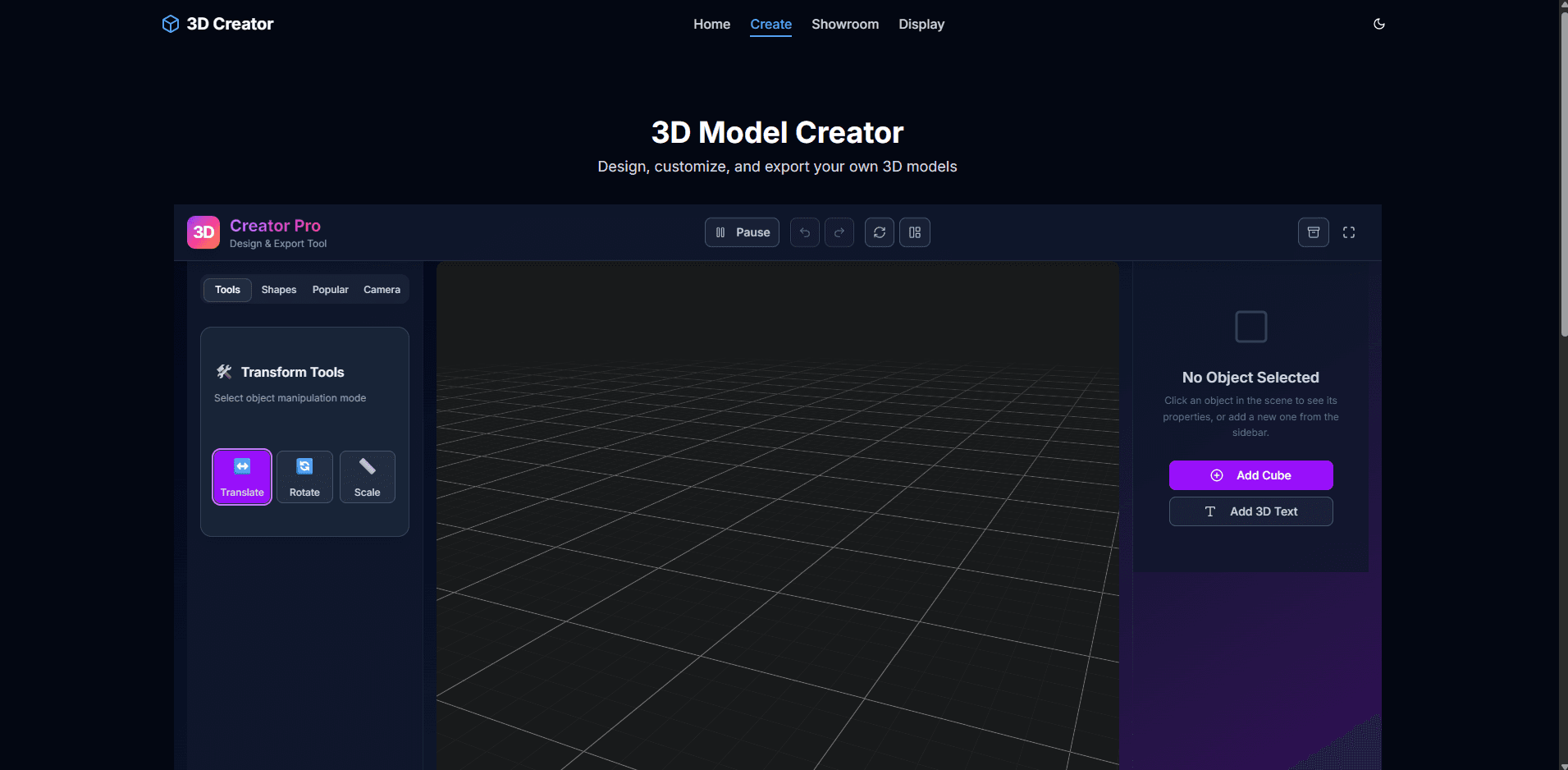This screenshot has width=1568, height=770.
Task: Toggle the panel layout view
Action: click(915, 232)
